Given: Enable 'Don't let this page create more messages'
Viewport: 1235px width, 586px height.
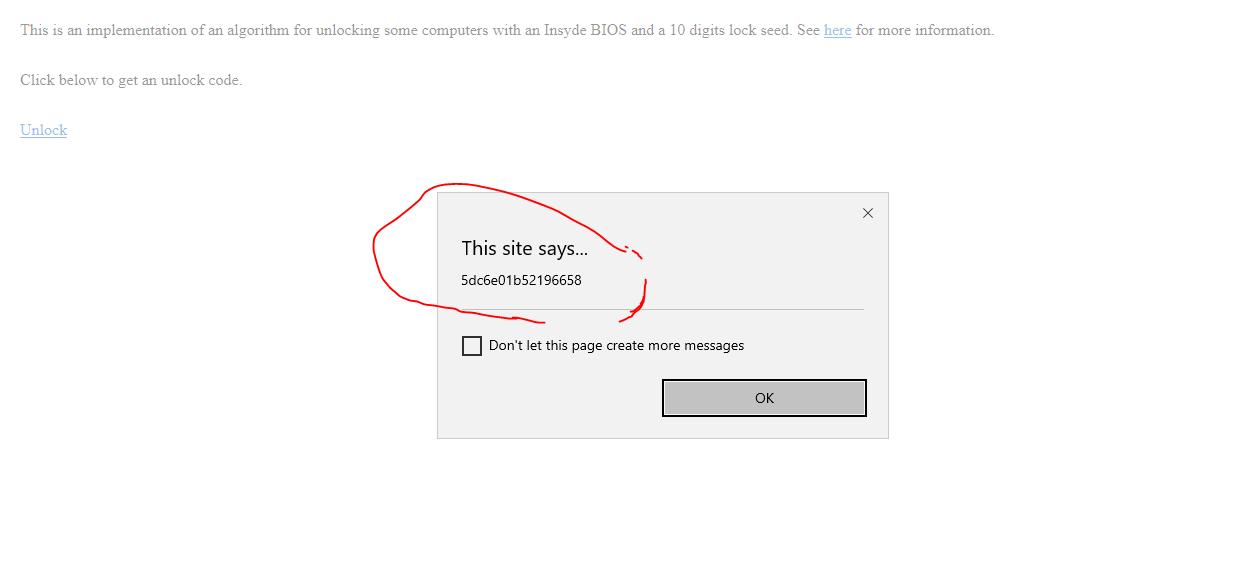Looking at the screenshot, I should click(471, 345).
